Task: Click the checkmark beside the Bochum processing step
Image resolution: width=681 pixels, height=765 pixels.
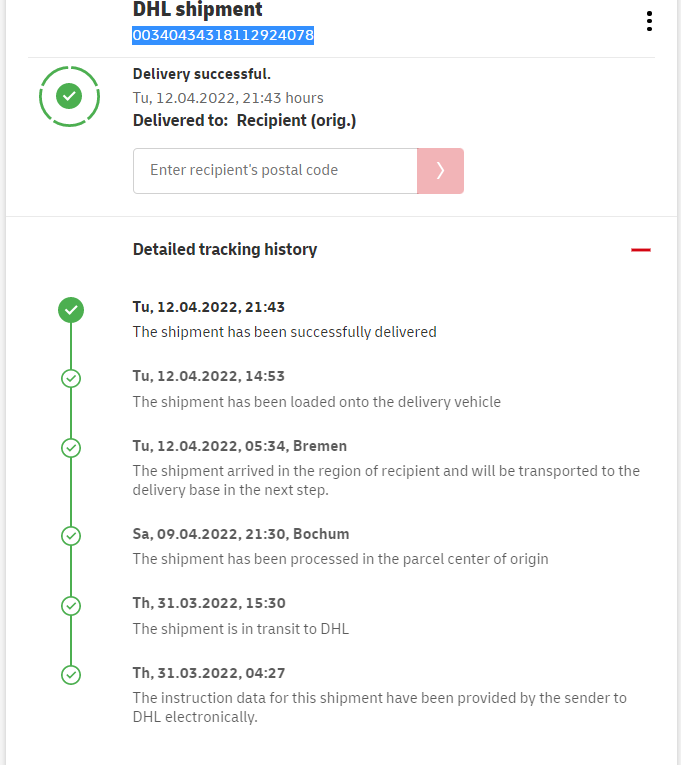Action: coord(71,536)
